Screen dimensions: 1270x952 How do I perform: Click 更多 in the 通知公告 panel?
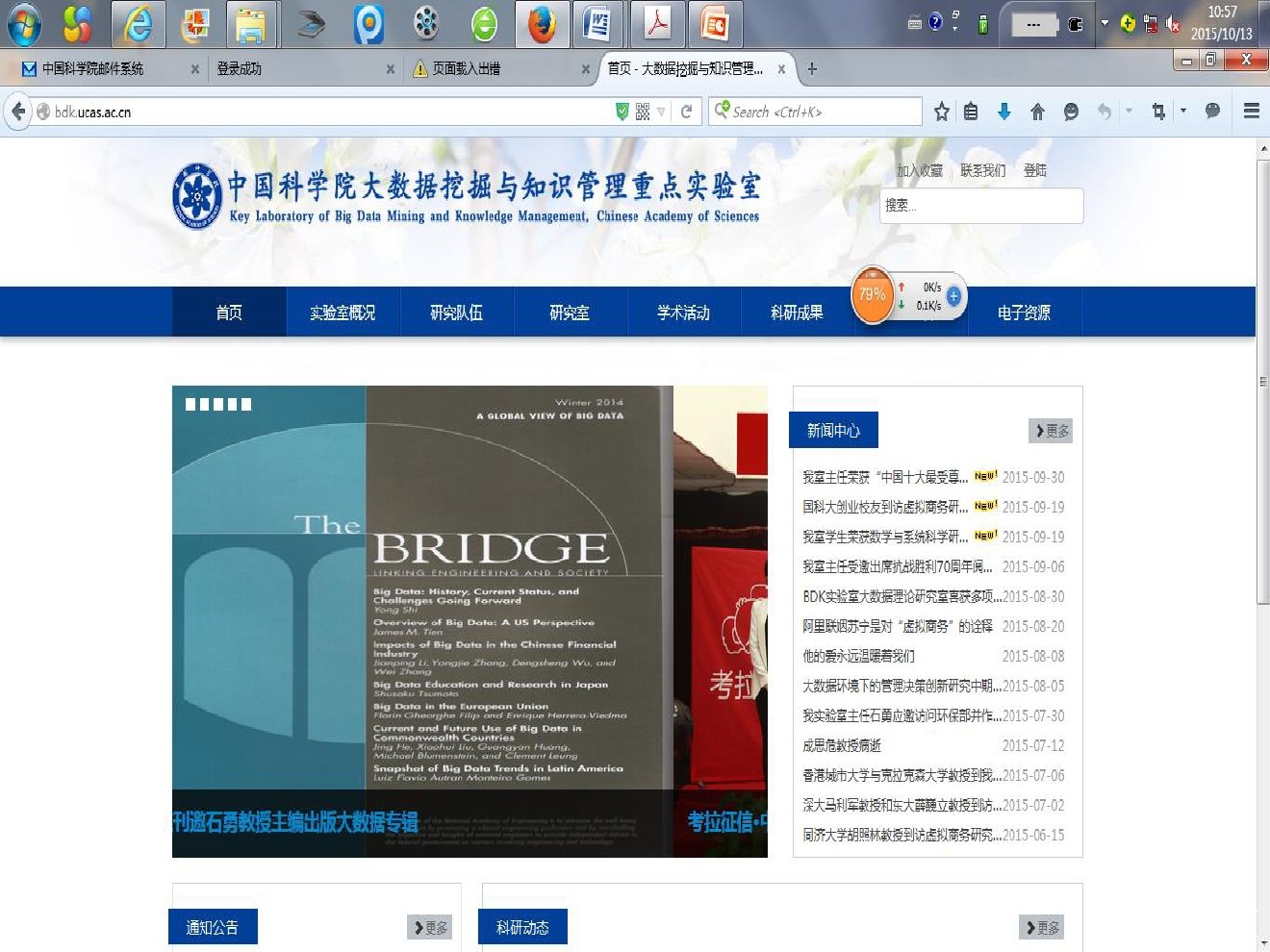pos(430,927)
